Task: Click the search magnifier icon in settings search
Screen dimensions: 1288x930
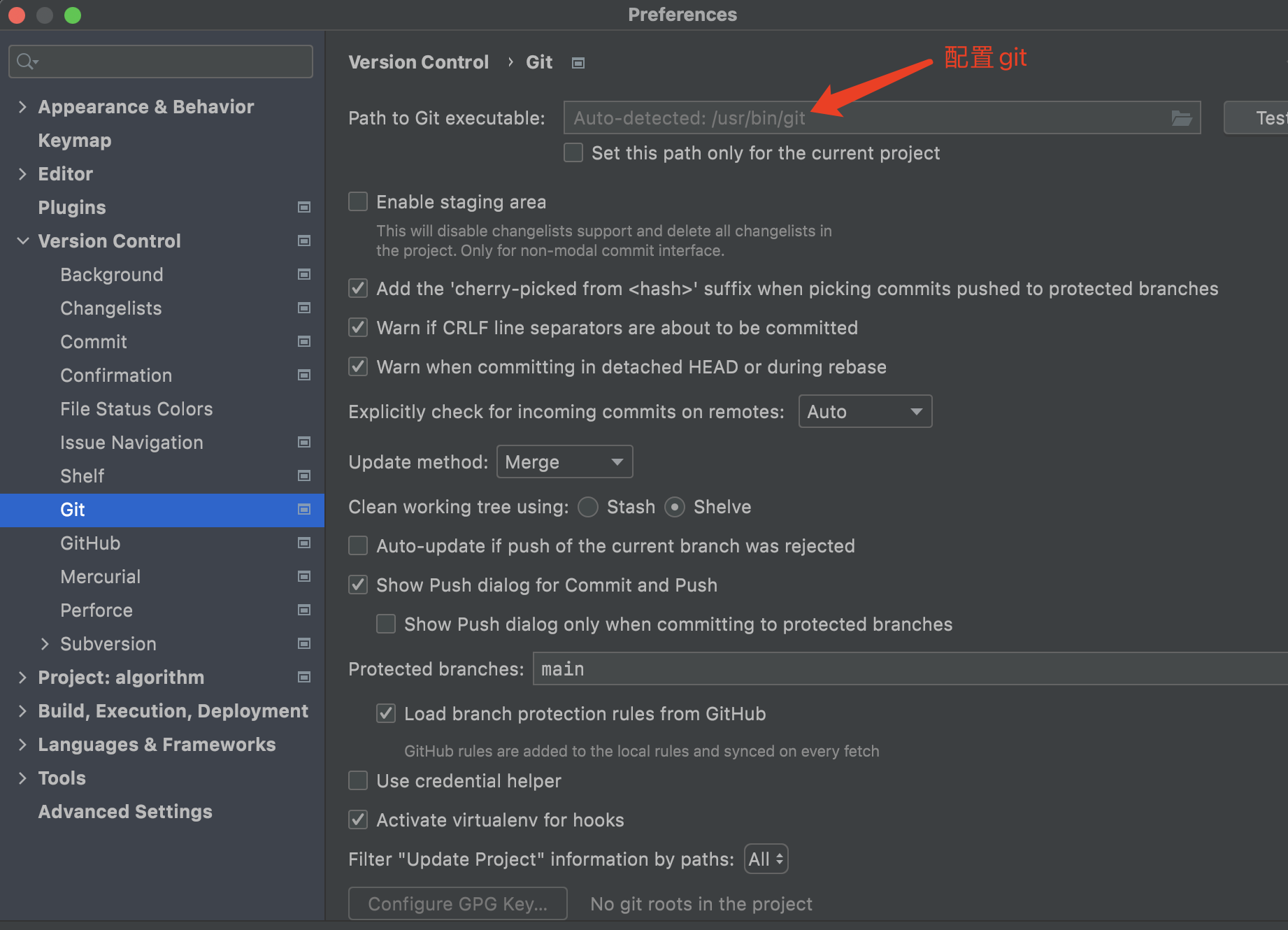Action: 26,62
